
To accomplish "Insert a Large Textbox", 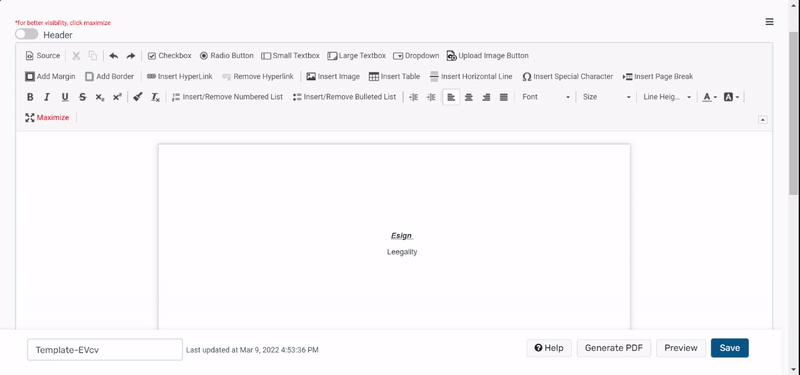I will tap(357, 56).
